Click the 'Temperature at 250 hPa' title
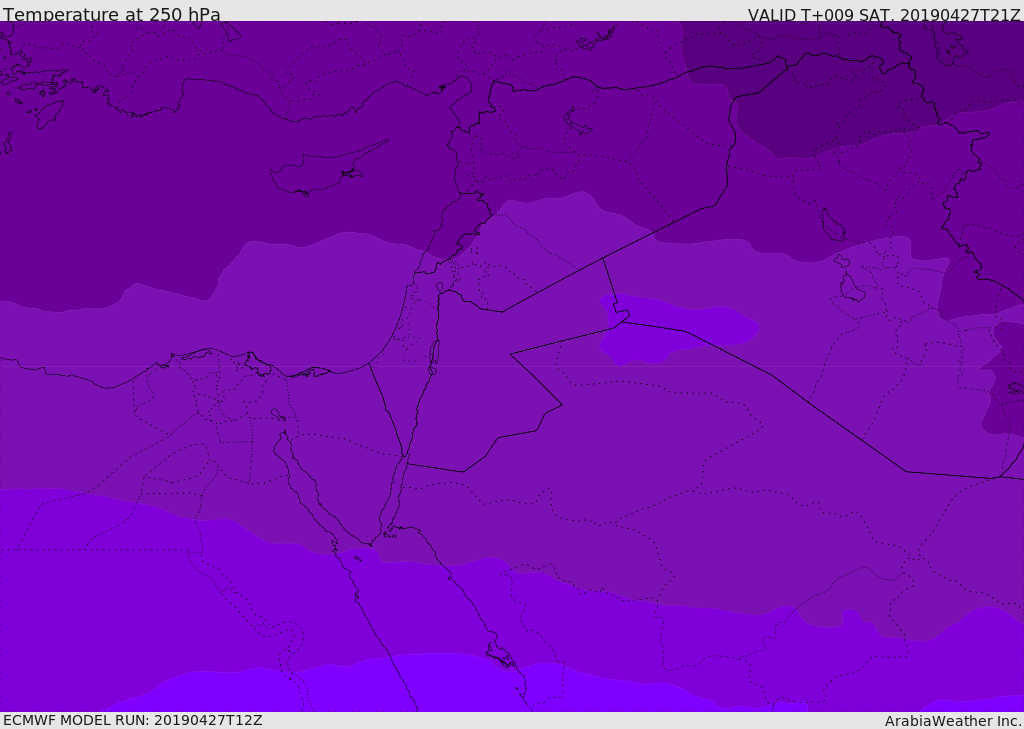 click(x=112, y=14)
